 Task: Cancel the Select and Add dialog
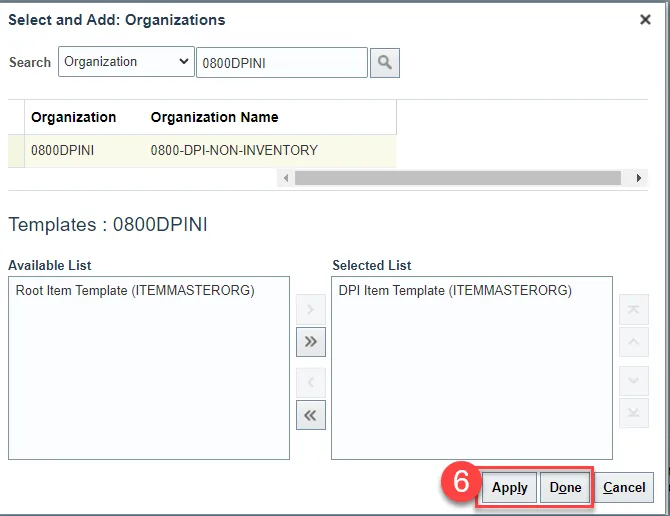click(x=624, y=488)
